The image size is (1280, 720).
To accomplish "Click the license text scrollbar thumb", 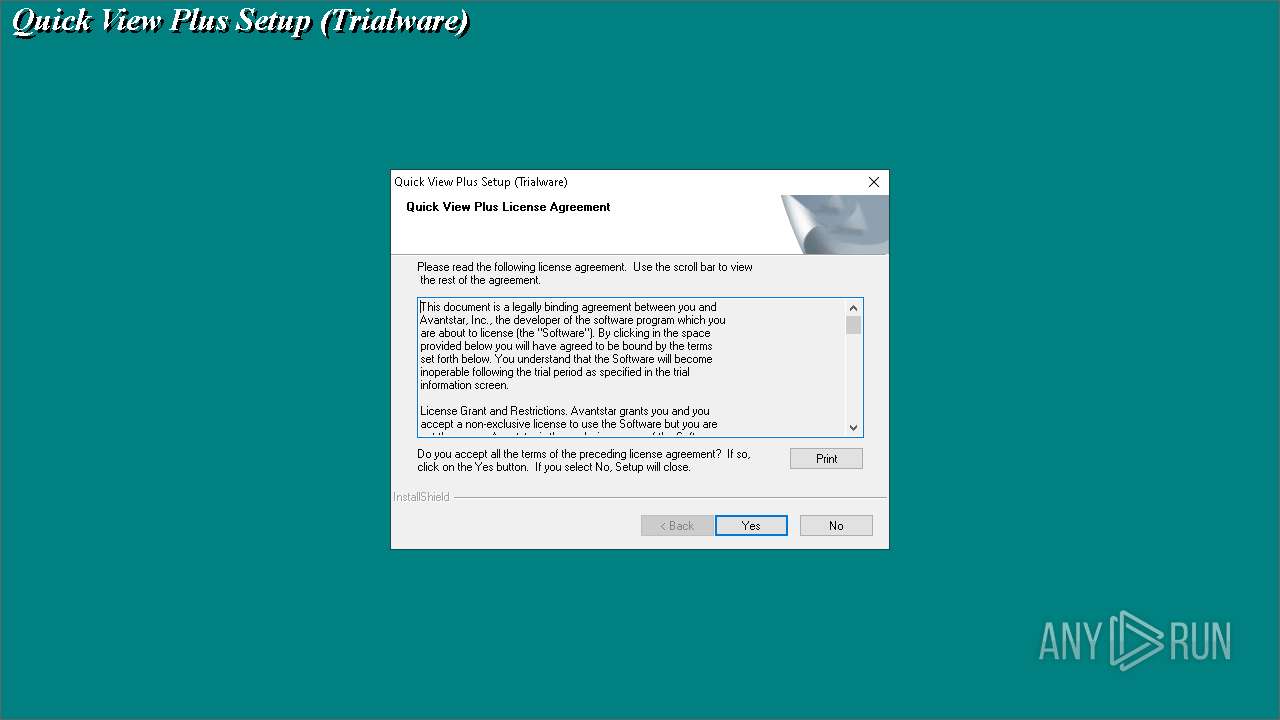I will [x=853, y=326].
